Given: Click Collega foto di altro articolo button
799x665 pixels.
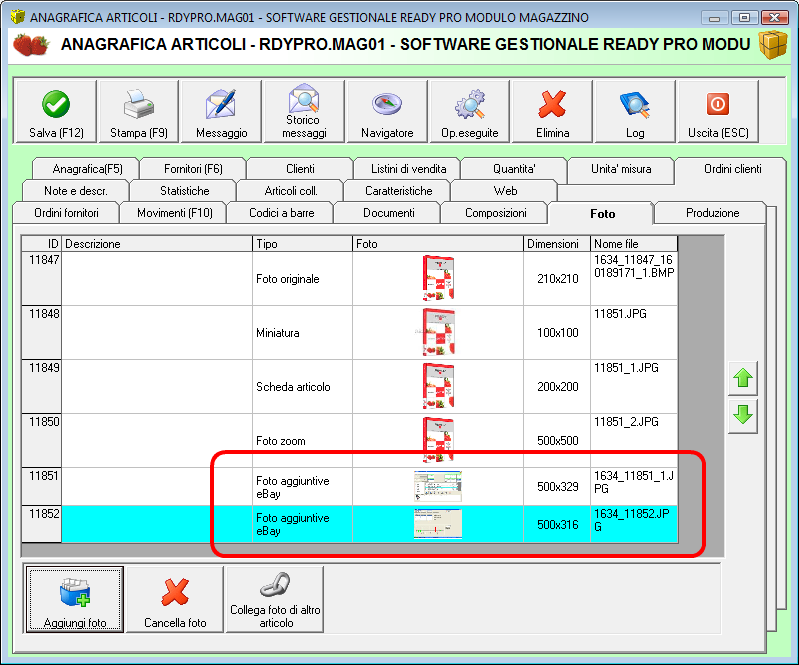Looking at the screenshot, I should 275,600.
